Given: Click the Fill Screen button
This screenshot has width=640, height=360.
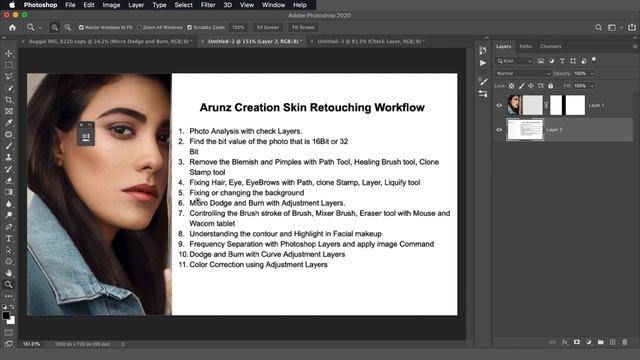Looking at the screenshot, I should pyautogui.click(x=303, y=27).
